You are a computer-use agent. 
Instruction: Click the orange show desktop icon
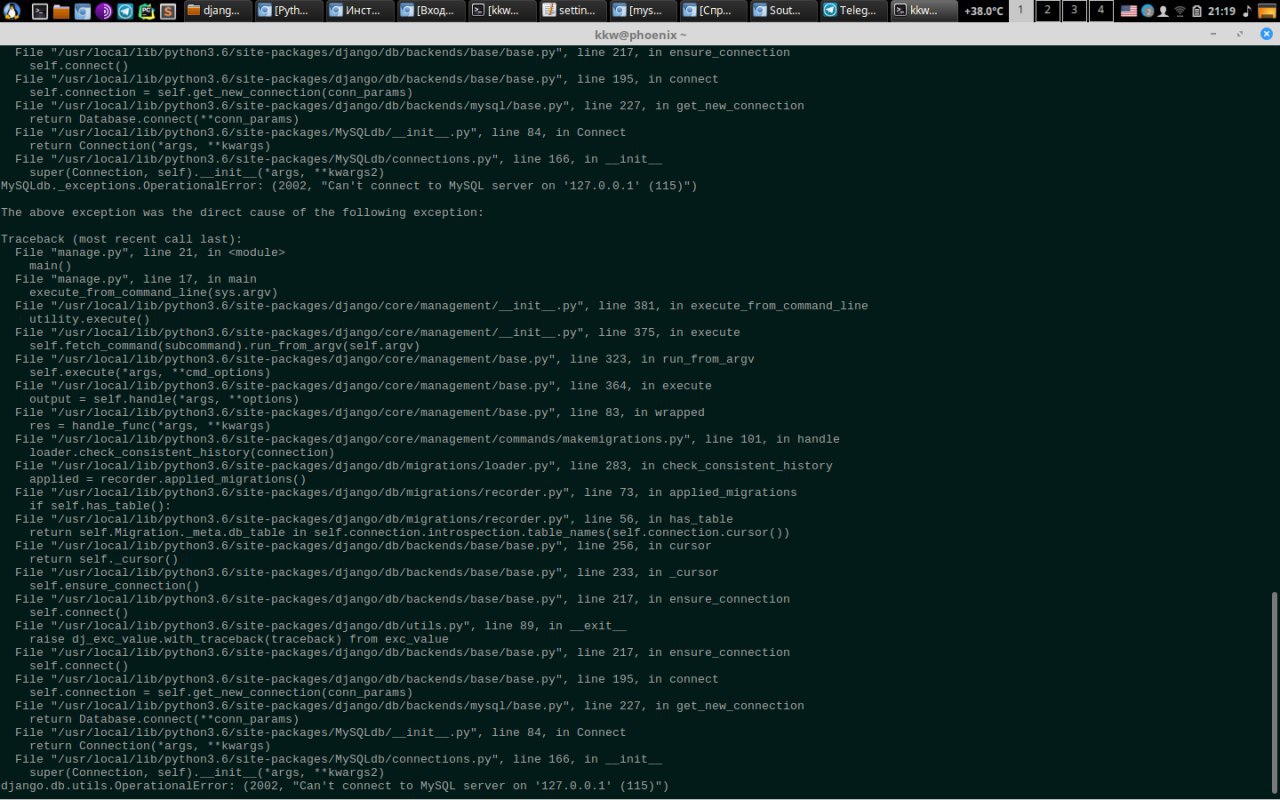click(1267, 11)
